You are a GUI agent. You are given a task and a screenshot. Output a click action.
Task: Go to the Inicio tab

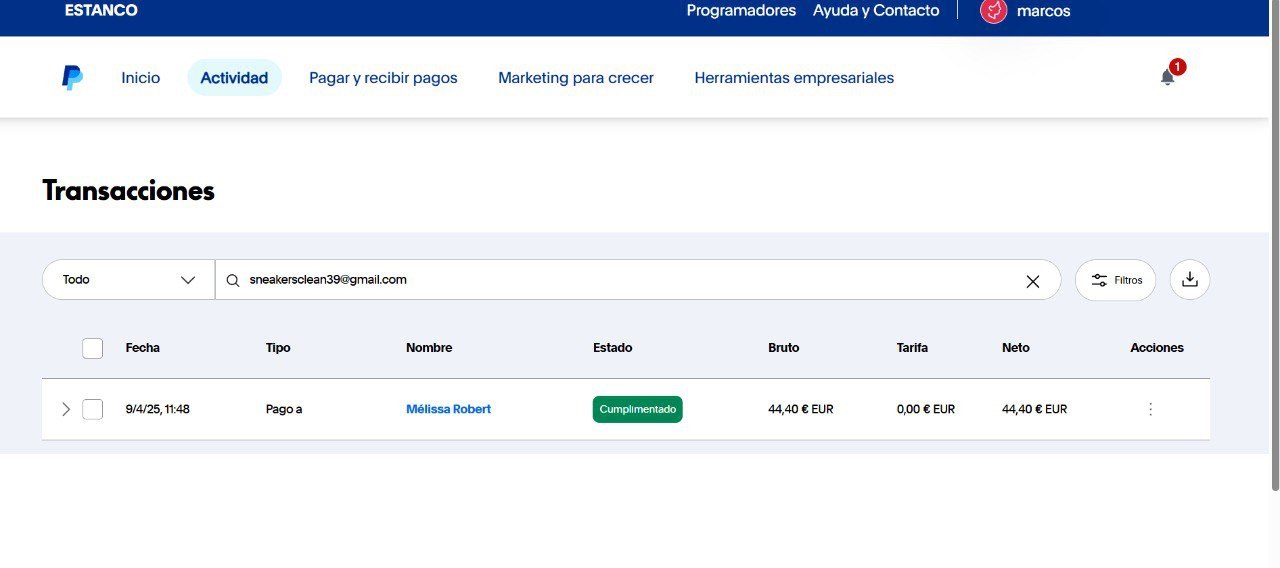[140, 78]
